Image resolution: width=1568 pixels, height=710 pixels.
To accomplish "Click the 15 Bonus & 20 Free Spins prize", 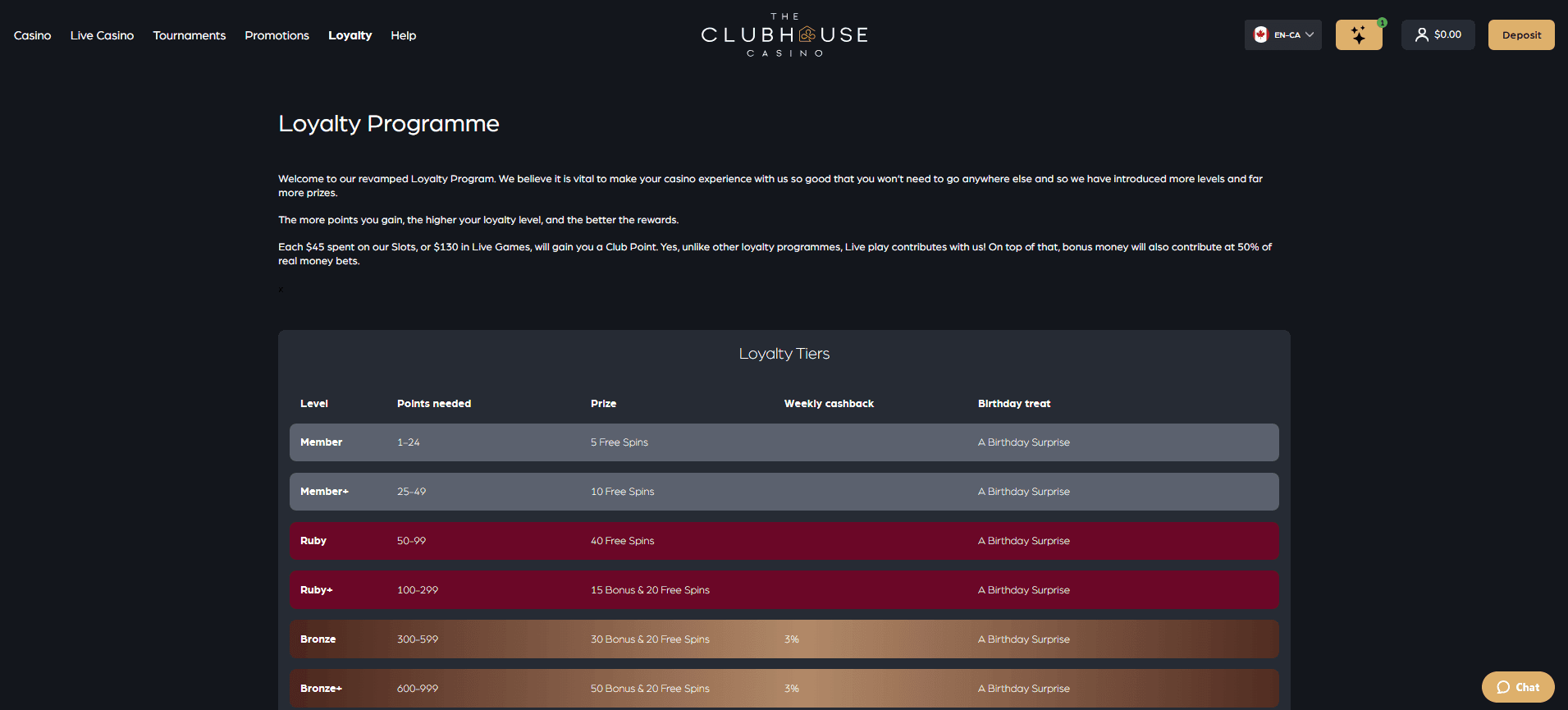I will click(x=650, y=589).
